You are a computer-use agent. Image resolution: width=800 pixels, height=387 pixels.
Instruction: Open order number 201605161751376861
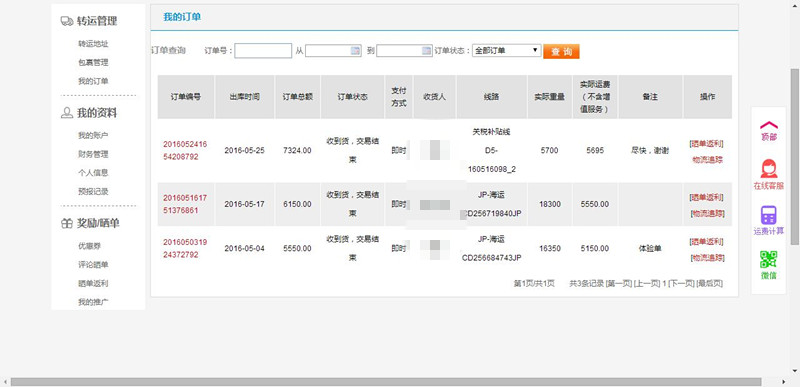click(x=185, y=204)
